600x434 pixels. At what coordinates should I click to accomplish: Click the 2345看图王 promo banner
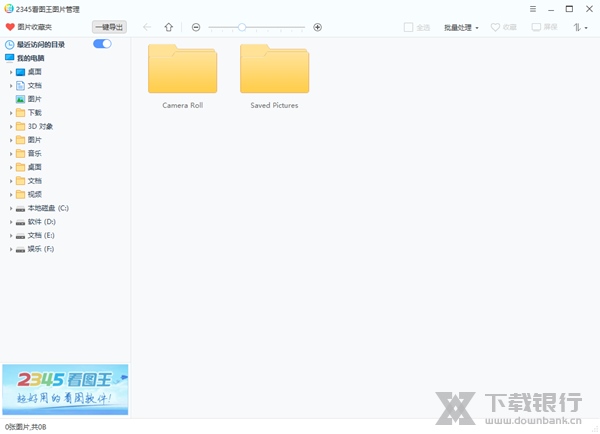coord(65,390)
